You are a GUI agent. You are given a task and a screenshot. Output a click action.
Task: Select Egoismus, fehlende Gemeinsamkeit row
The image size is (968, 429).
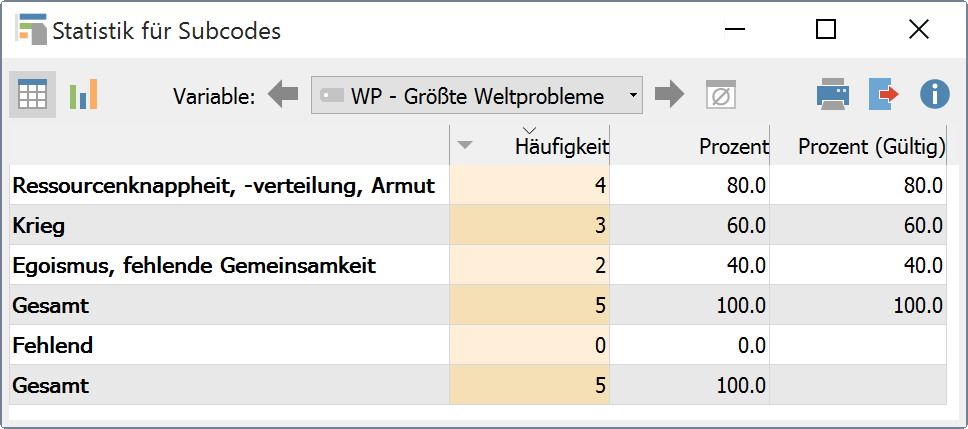point(193,266)
